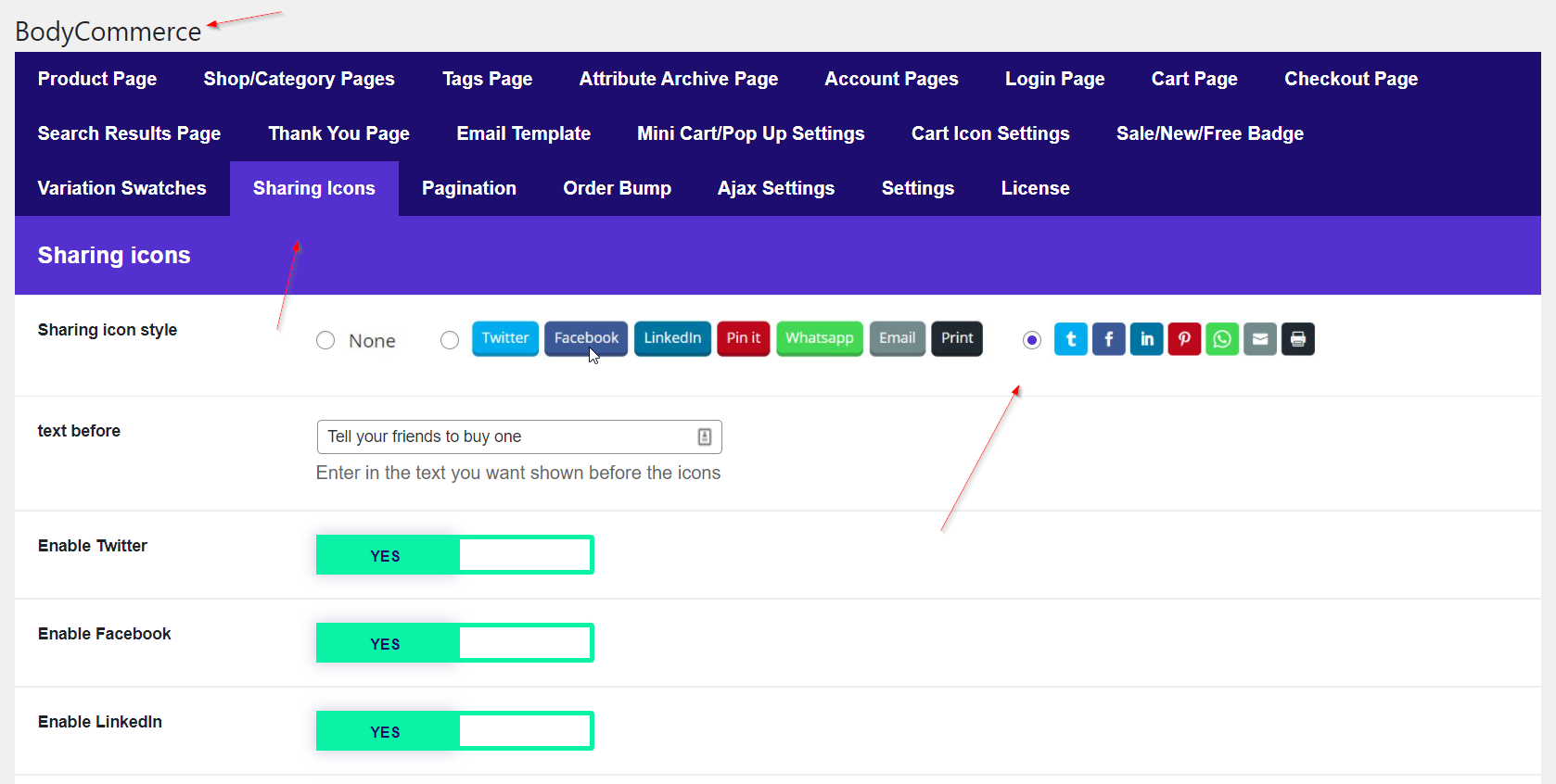Open the Cart Icon Settings tab

coord(990,133)
